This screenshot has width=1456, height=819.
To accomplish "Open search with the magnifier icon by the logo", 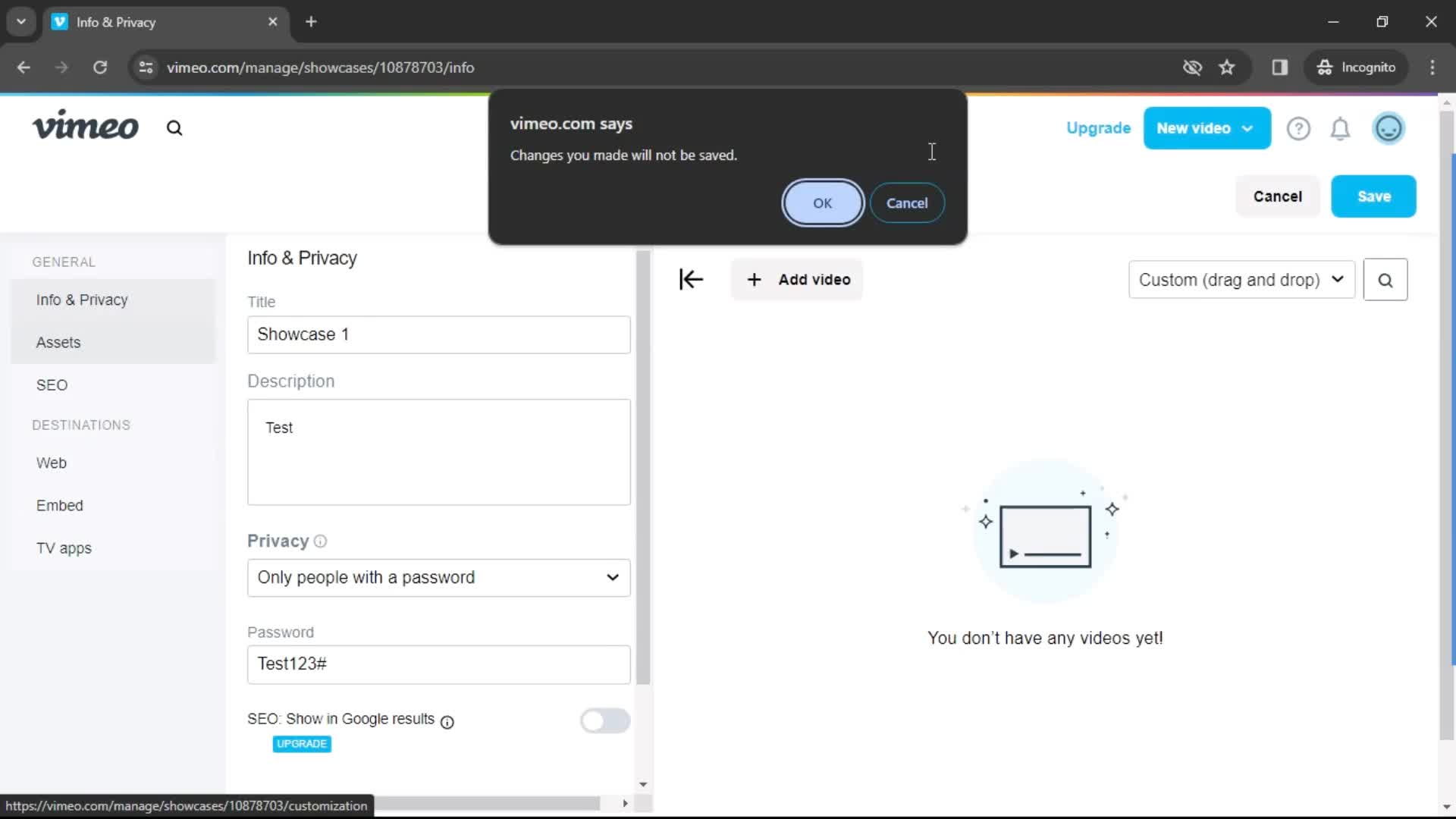I will [174, 128].
